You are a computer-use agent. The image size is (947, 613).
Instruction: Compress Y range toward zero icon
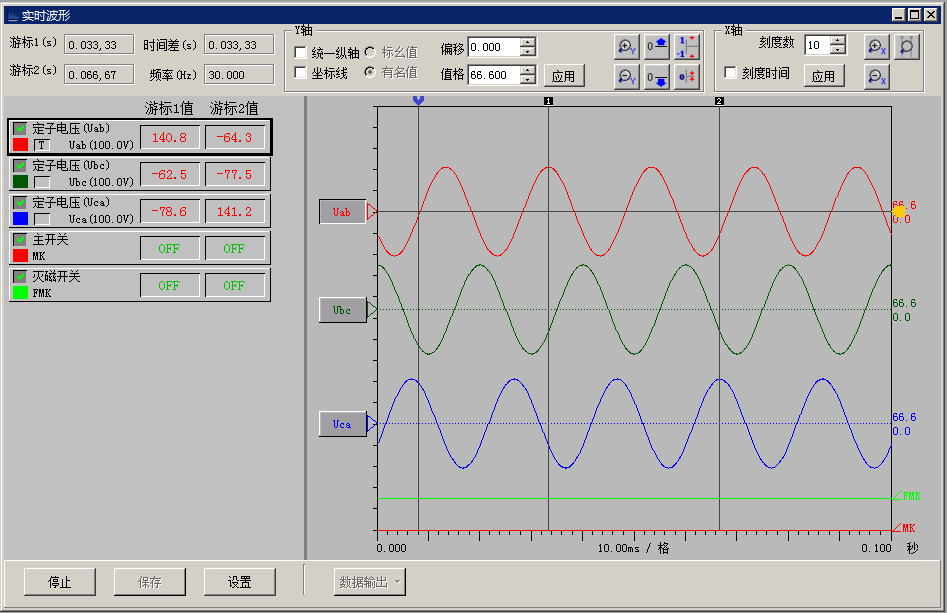coord(687,77)
